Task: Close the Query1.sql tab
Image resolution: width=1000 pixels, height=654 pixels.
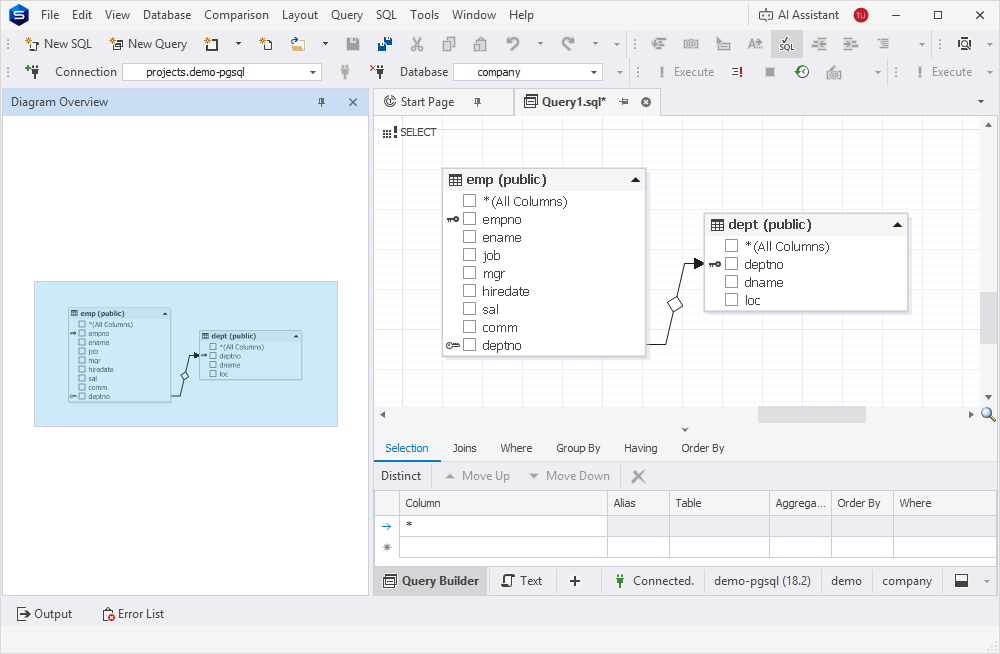Action: (x=646, y=102)
